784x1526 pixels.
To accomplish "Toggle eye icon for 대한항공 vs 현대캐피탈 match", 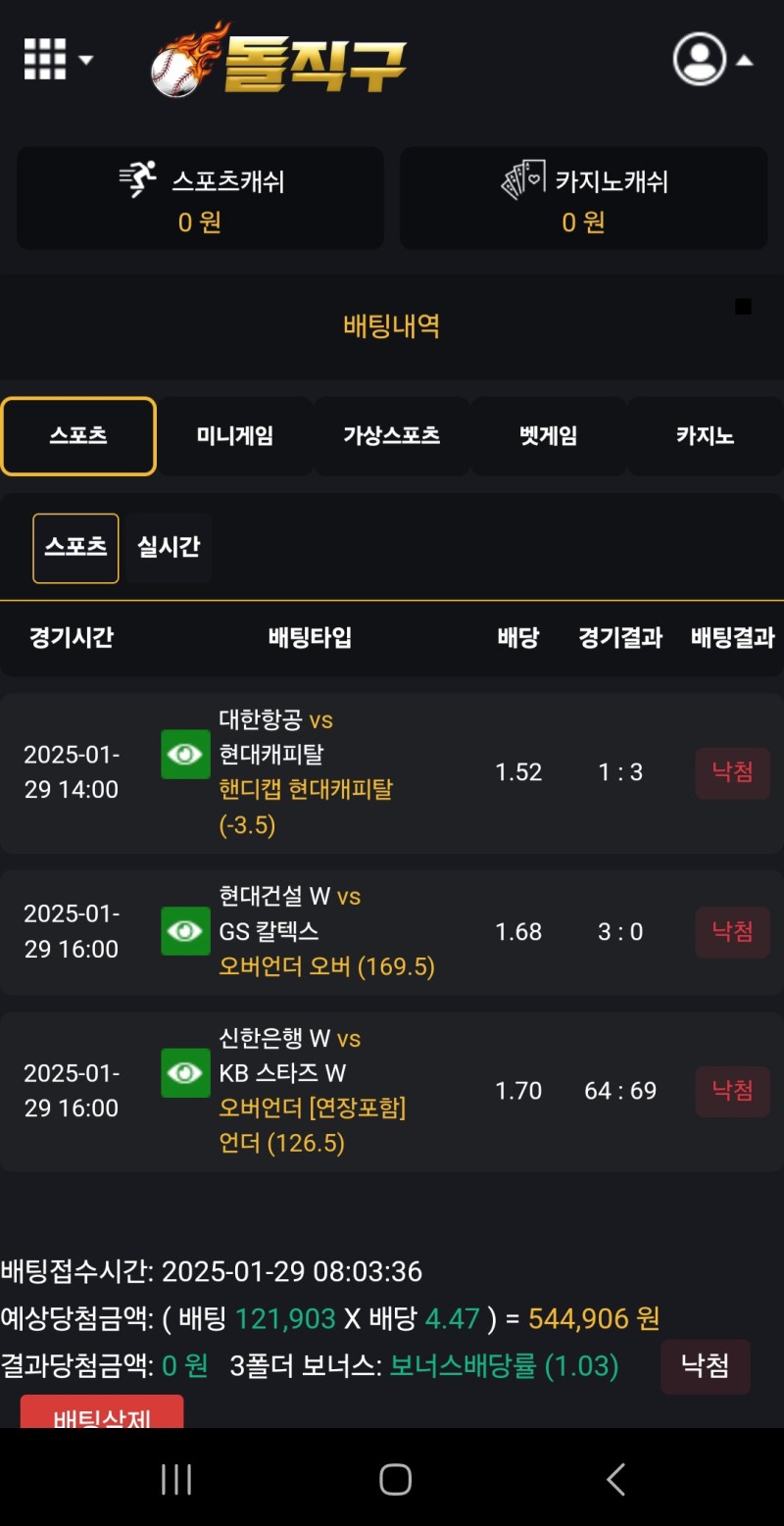I will click(185, 755).
